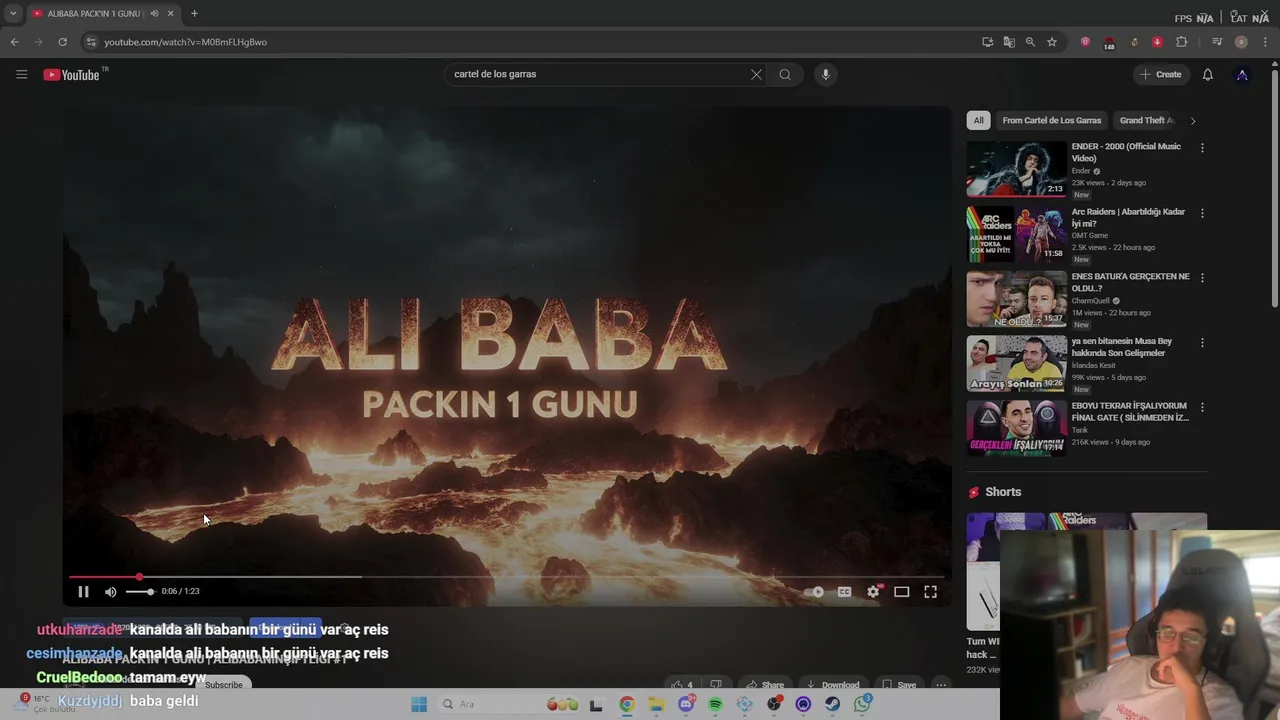This screenshot has width=1280, height=720.
Task: Show more filter chips with right arrow
Action: point(1192,121)
